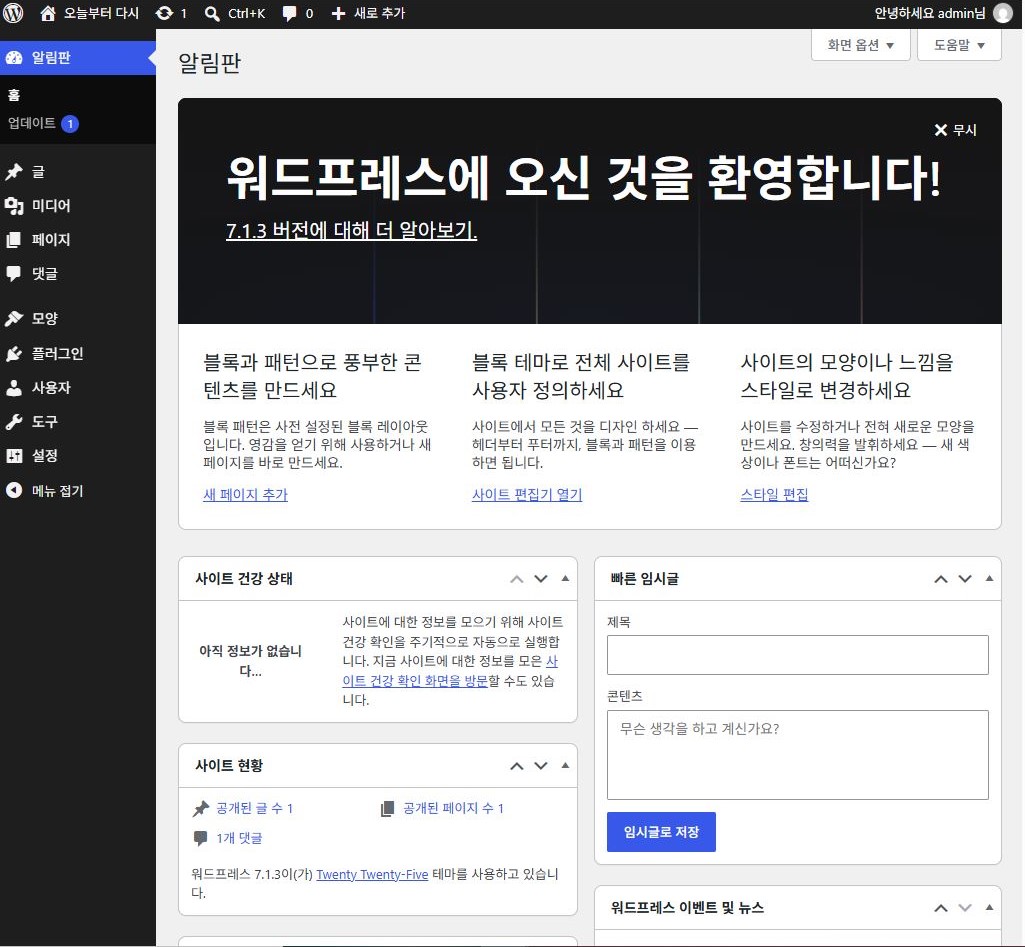Click speech bubble icon beside 댓글
This screenshot has width=1025, height=947.
pyautogui.click(x=14, y=274)
